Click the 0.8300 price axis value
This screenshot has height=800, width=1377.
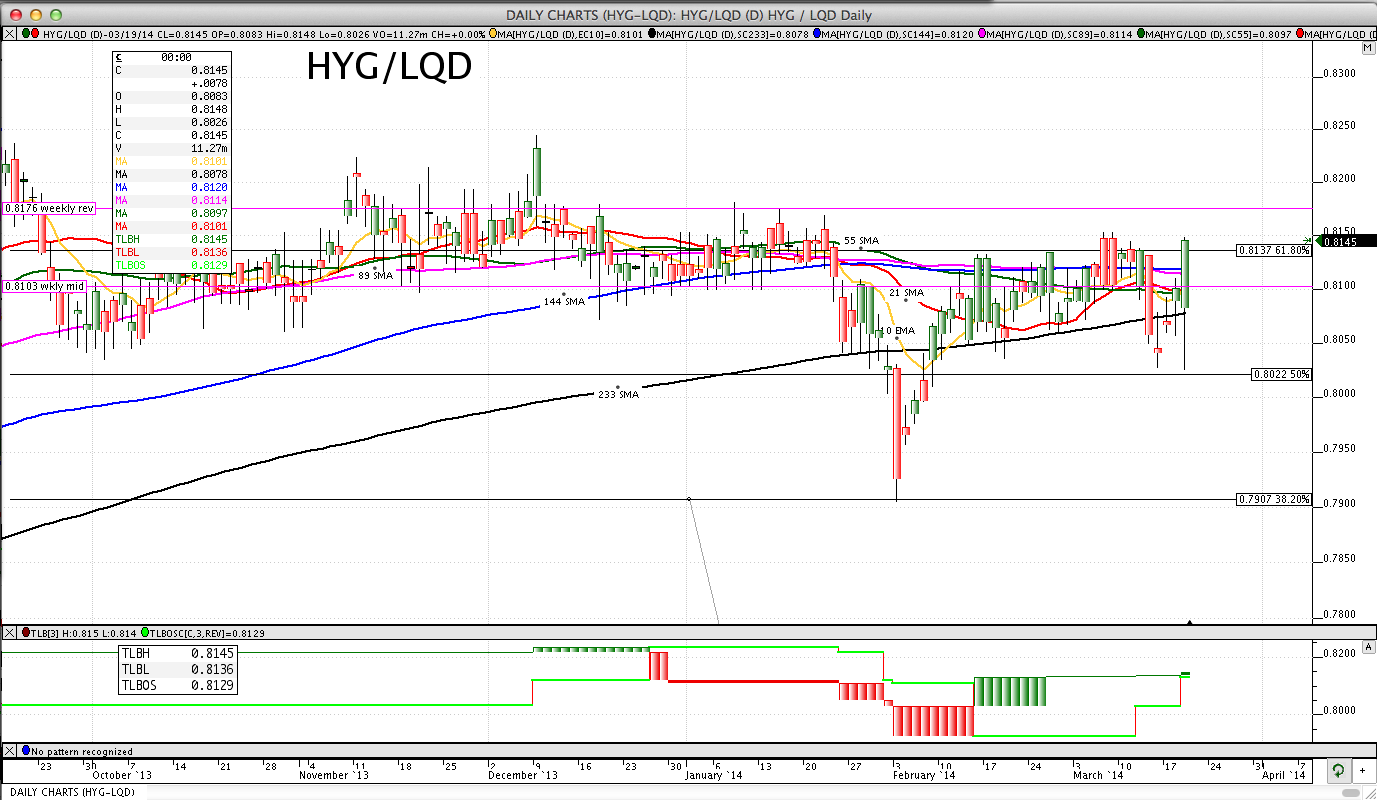pyautogui.click(x=1338, y=74)
